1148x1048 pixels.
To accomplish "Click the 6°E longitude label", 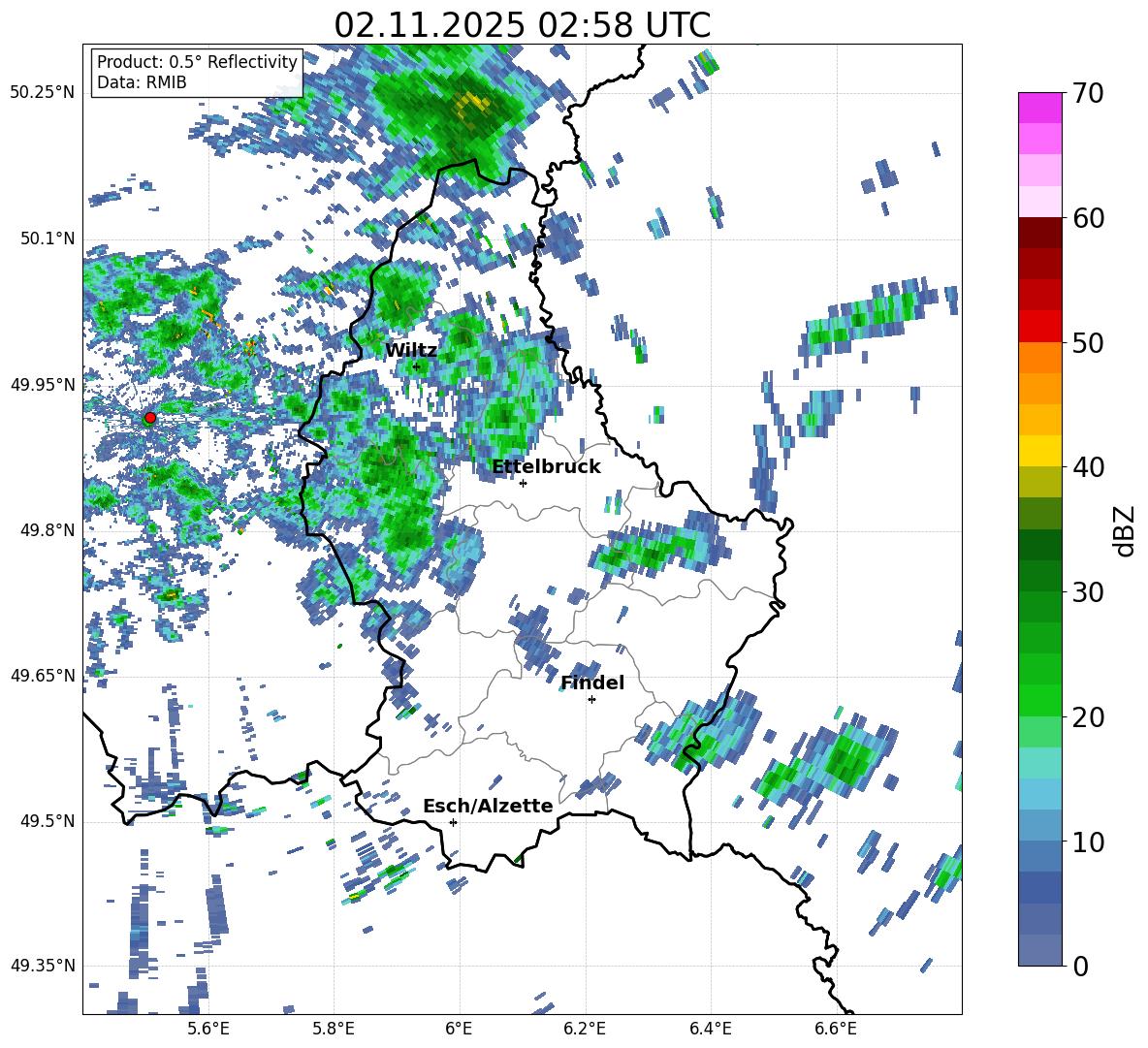I will pos(459,1029).
